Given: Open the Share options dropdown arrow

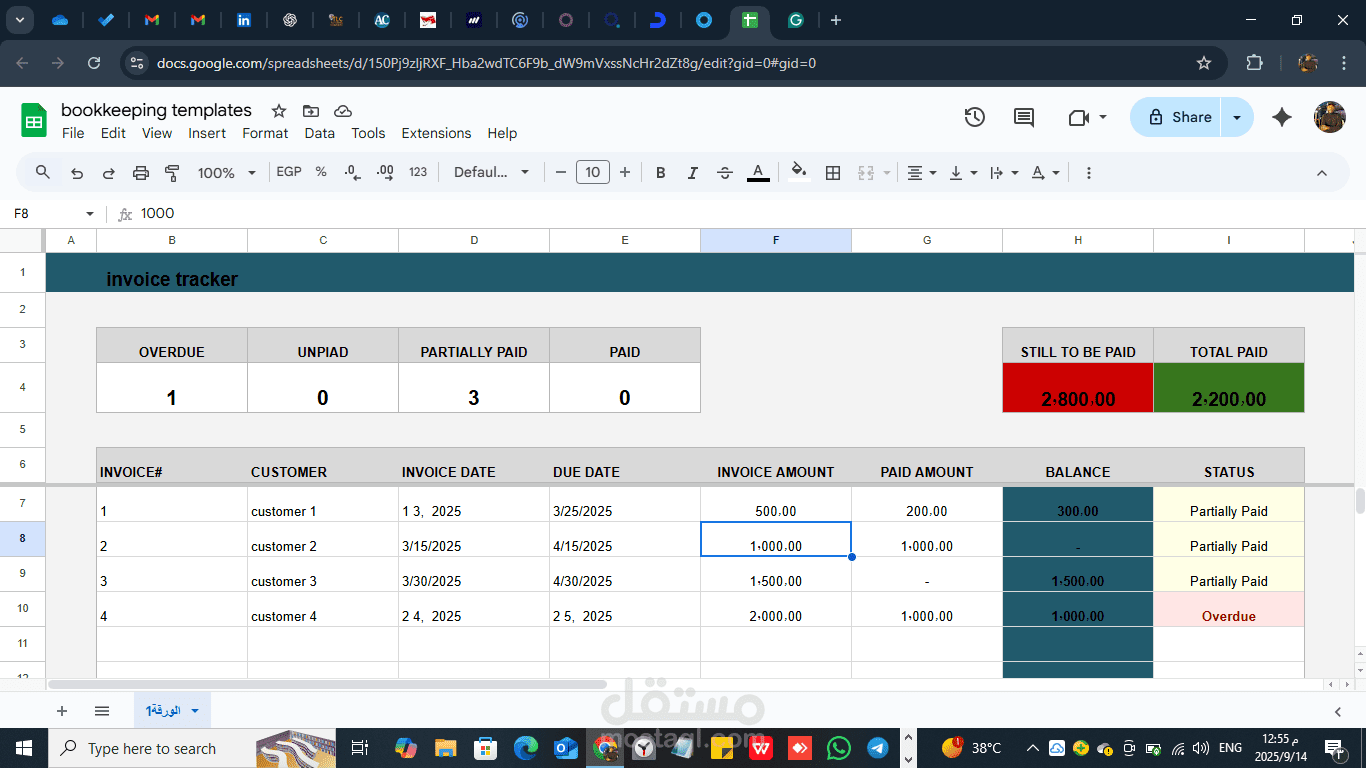Looking at the screenshot, I should tap(1238, 117).
